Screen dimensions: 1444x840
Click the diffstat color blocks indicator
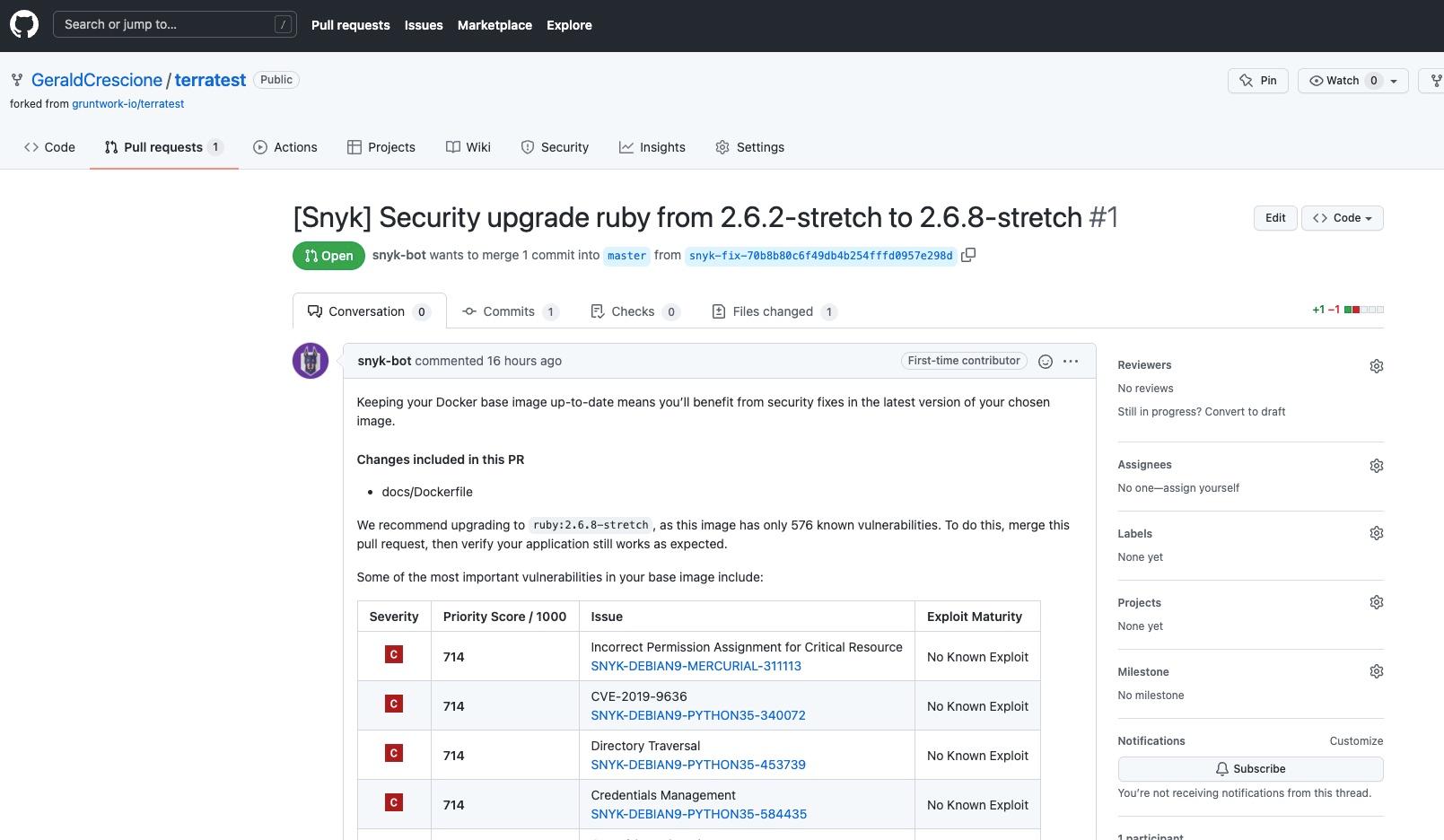[x=1364, y=310]
